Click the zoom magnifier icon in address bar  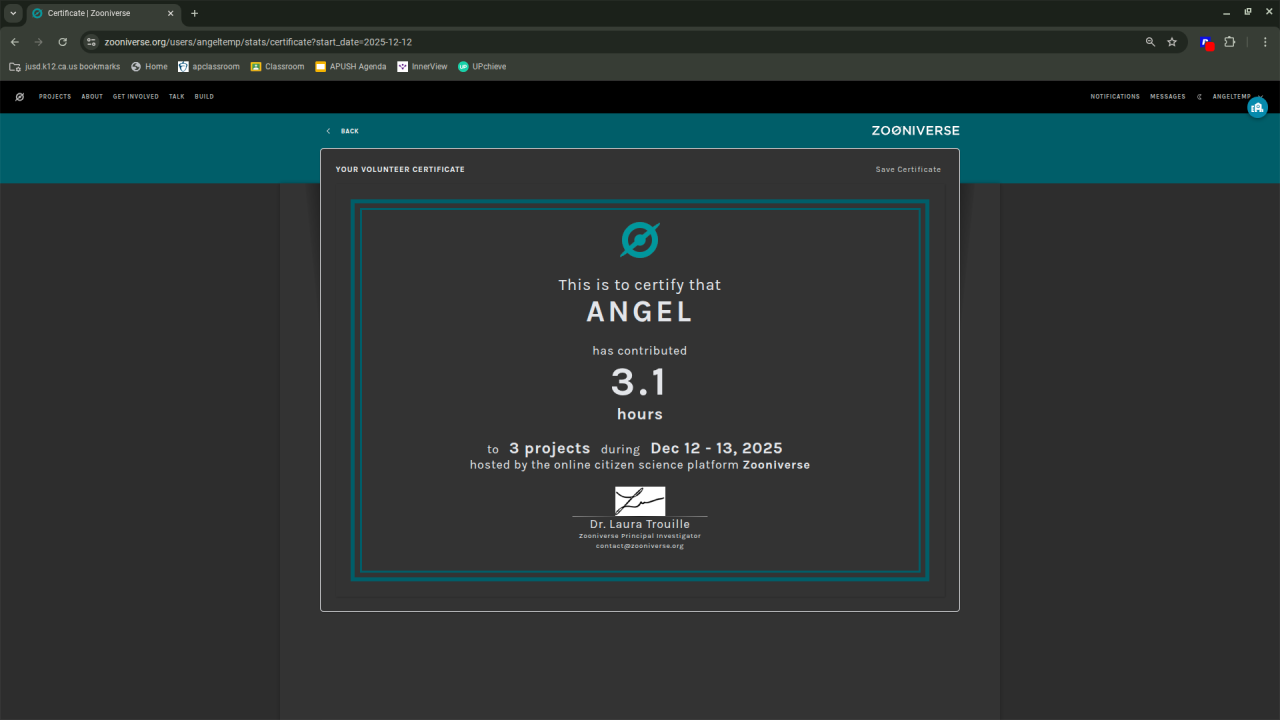tap(1150, 42)
